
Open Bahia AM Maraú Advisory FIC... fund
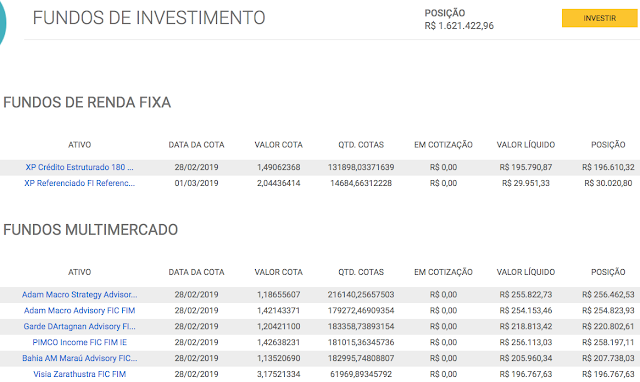(80, 358)
